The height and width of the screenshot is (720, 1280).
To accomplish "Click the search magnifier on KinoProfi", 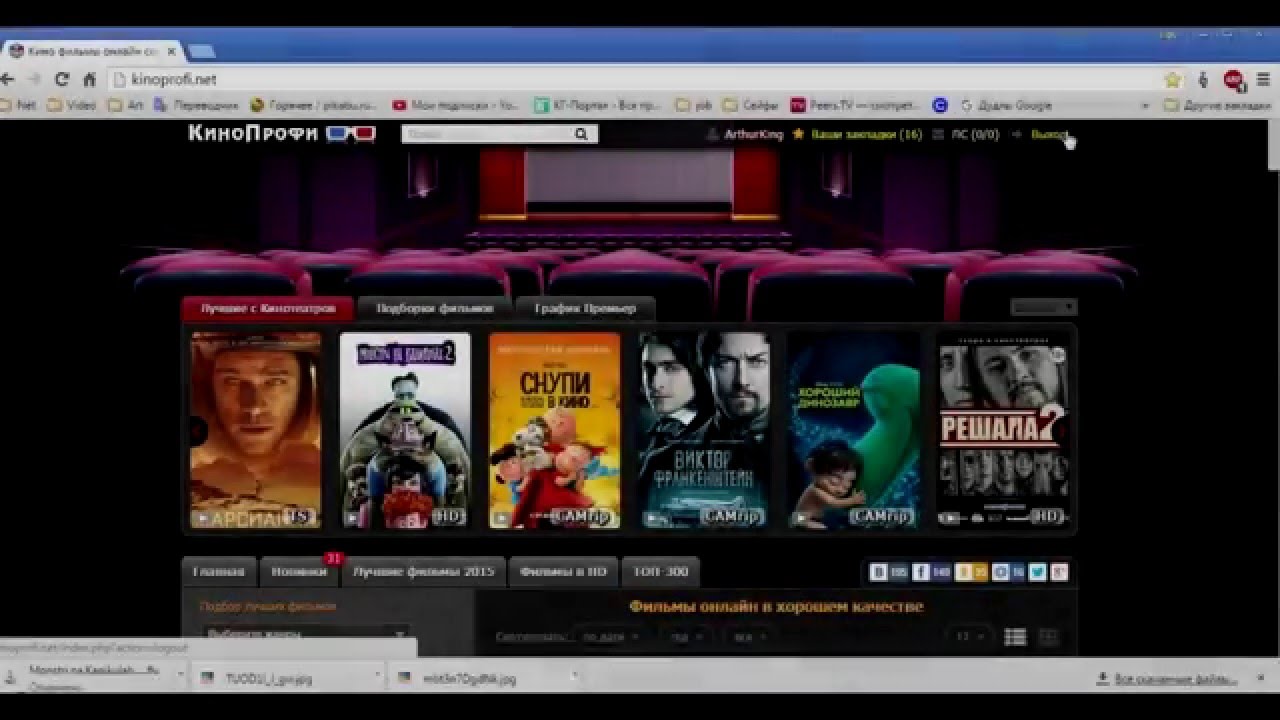I will [x=581, y=134].
